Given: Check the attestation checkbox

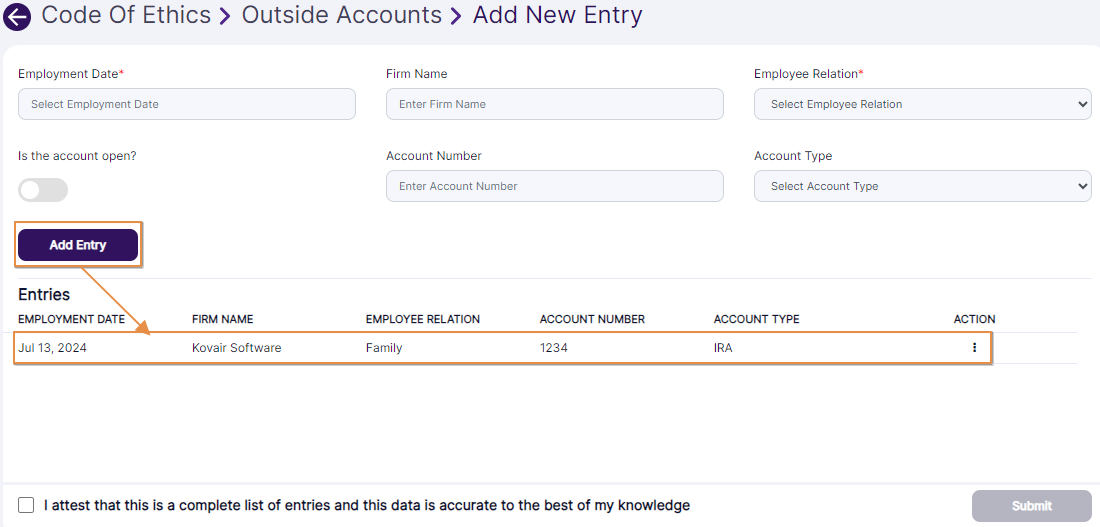Looking at the screenshot, I should click(x=26, y=505).
